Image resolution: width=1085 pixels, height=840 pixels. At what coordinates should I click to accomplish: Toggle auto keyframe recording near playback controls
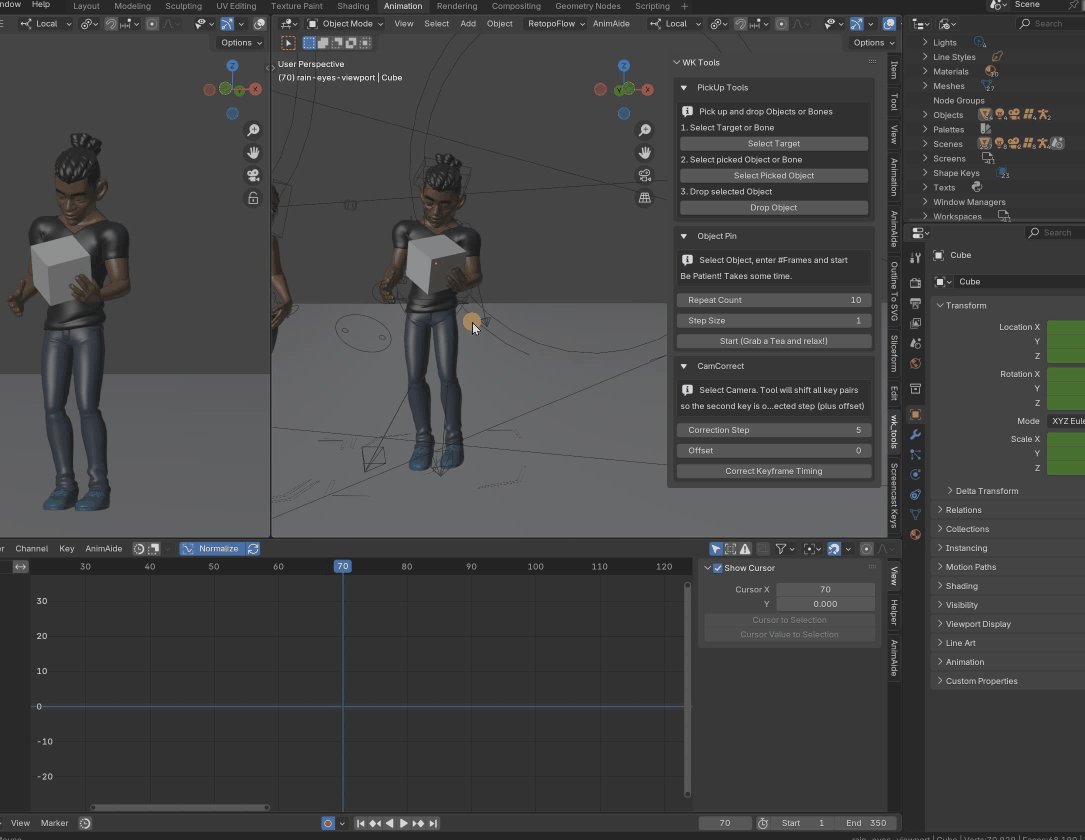pyautogui.click(x=327, y=823)
